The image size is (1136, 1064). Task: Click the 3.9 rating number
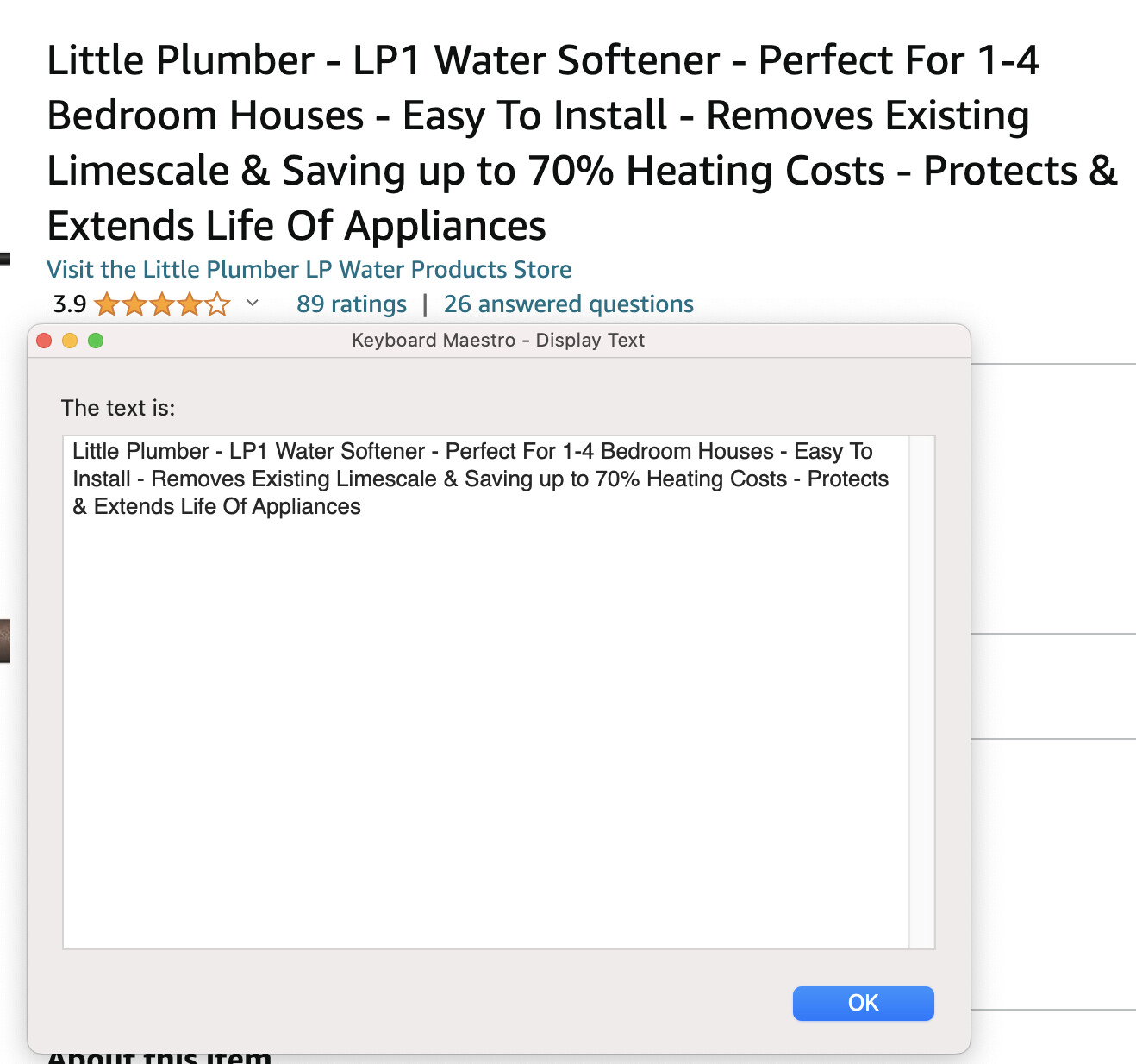(x=70, y=304)
